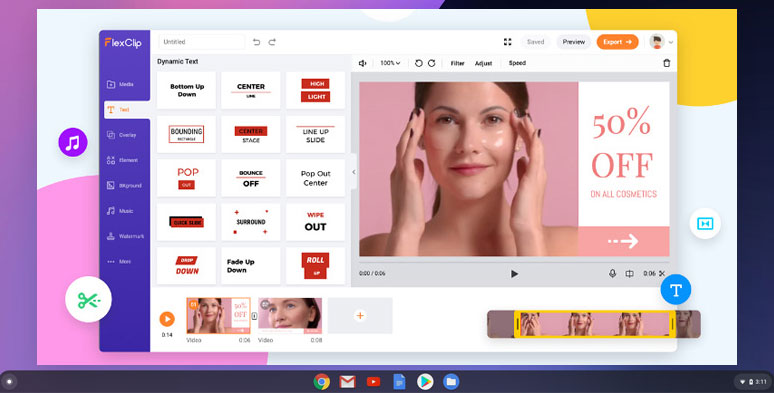Click the FlexClip logo
Viewport: 774px width, 393px height.
point(123,43)
